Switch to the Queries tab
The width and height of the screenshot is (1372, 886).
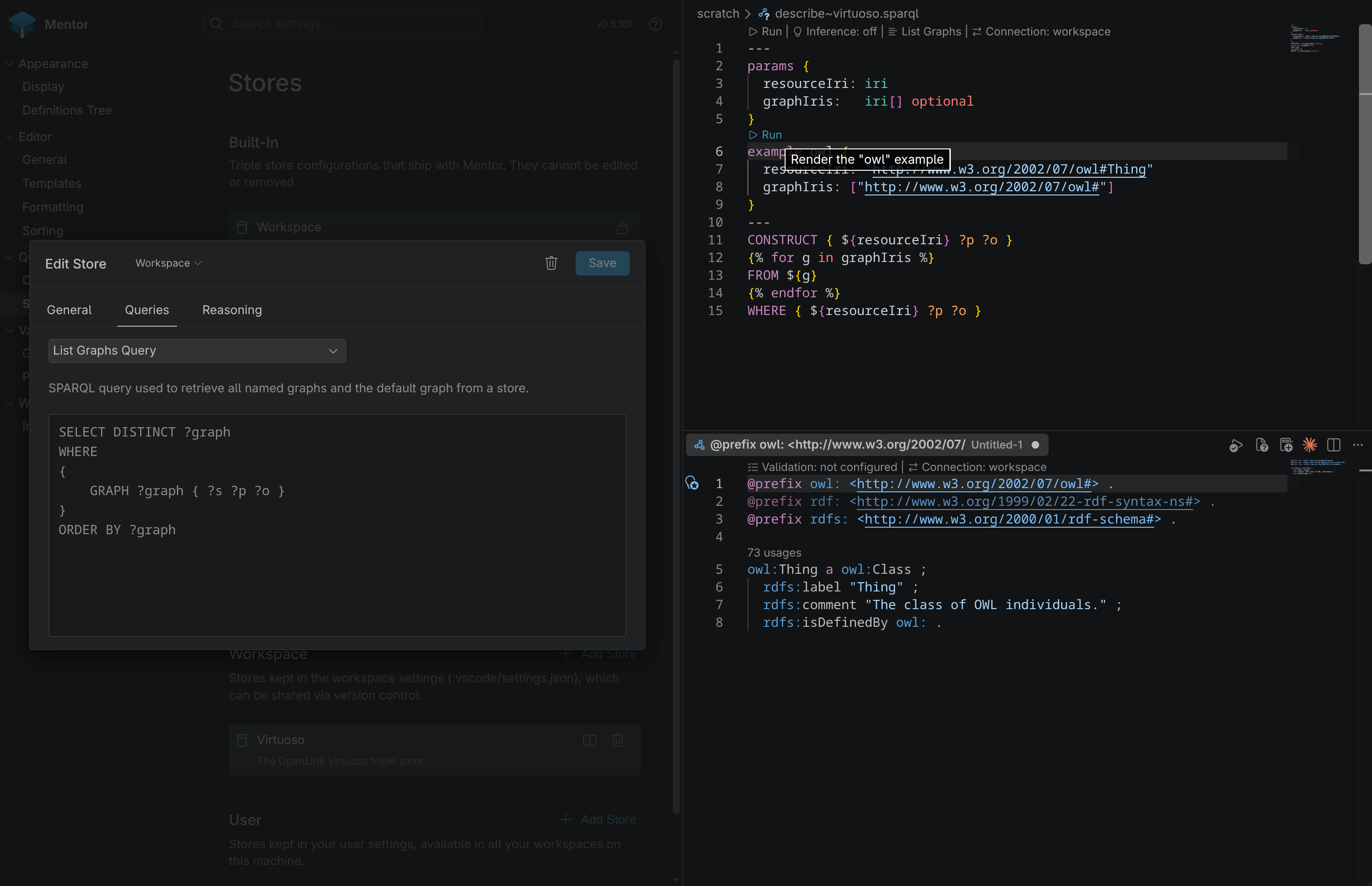point(147,309)
